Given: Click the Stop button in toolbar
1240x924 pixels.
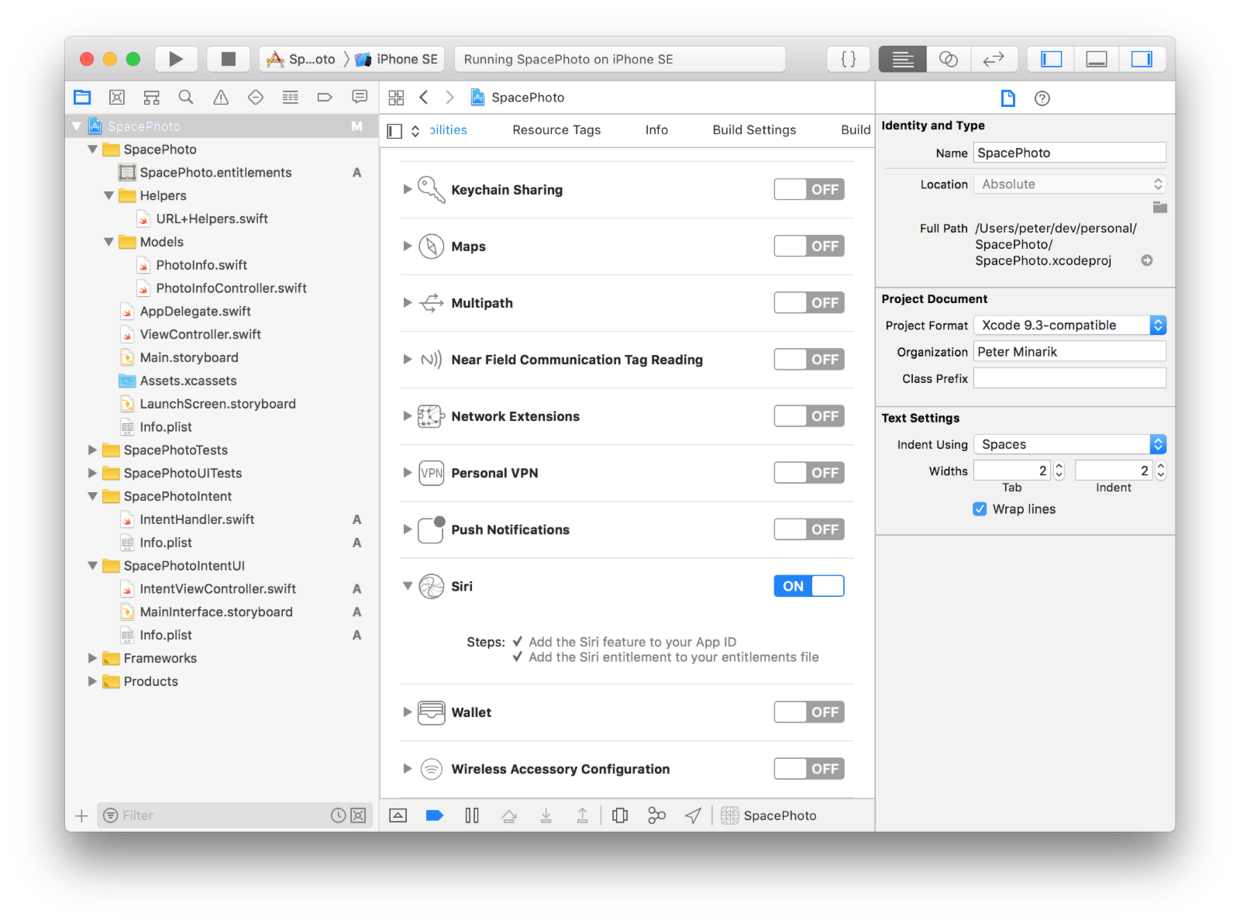Looking at the screenshot, I should (228, 59).
